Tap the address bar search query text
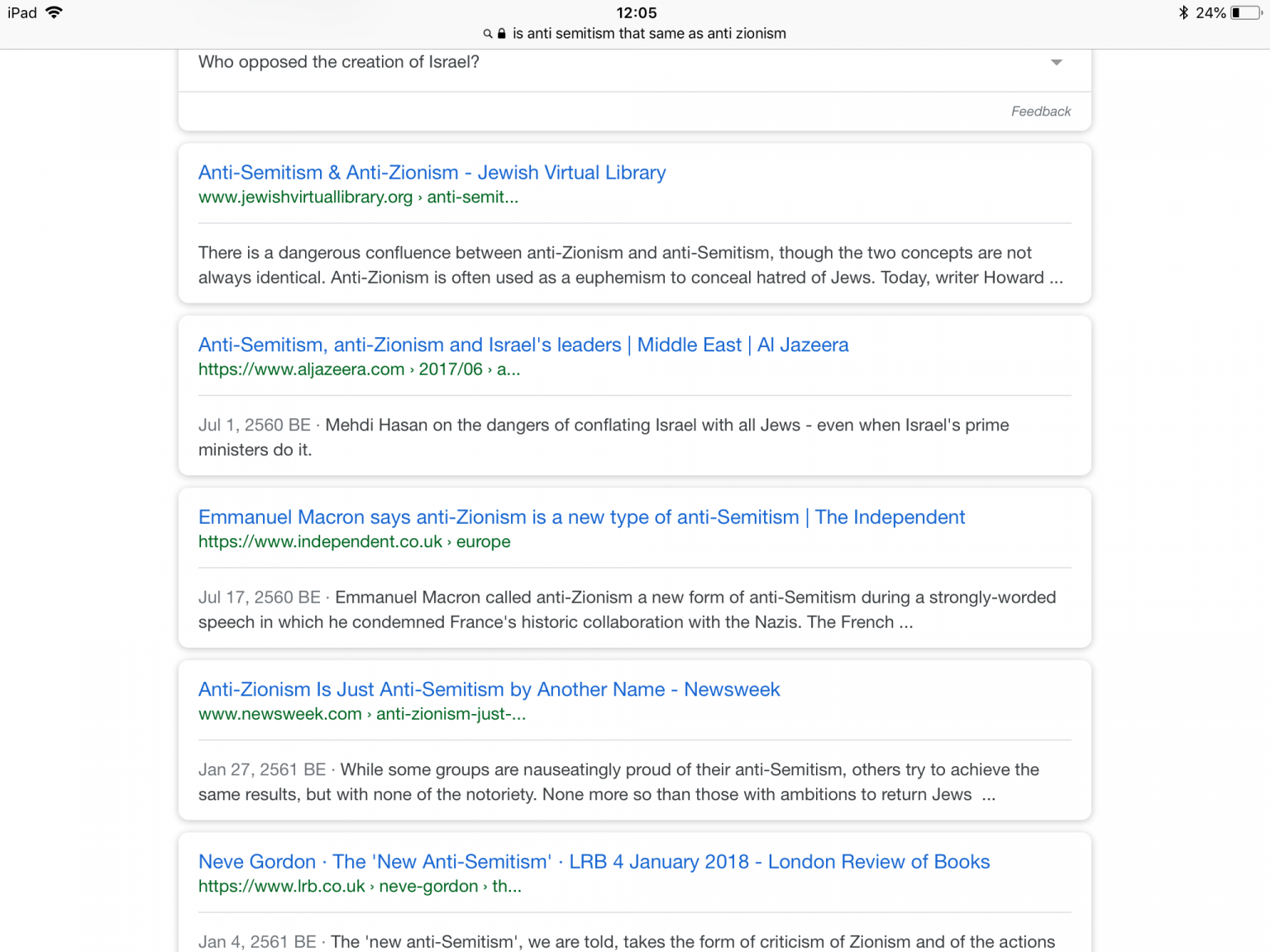The height and width of the screenshot is (952, 1270). tap(649, 34)
